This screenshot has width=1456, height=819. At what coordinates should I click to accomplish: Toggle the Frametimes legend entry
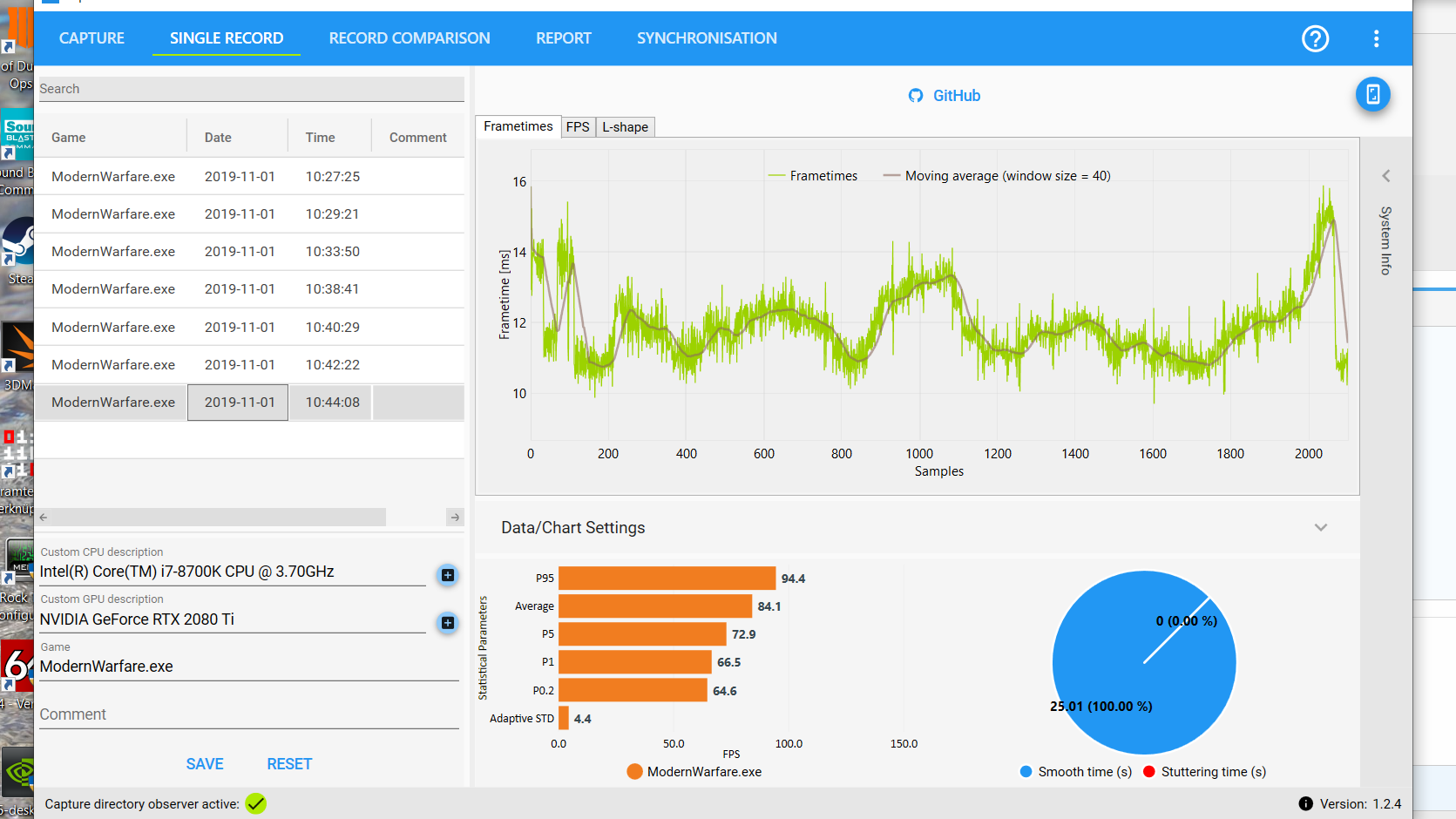click(x=812, y=176)
